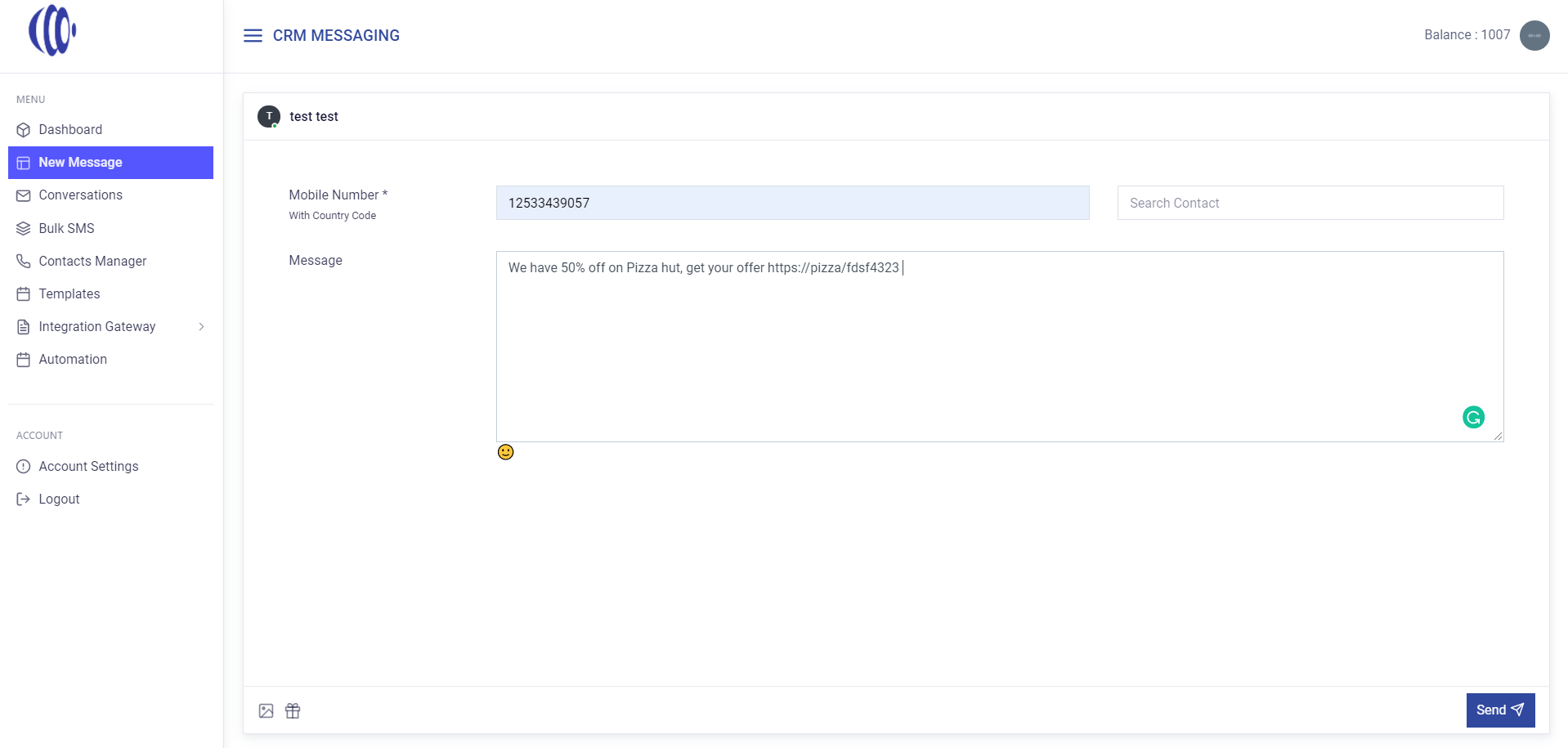Open Automation from the sidebar
This screenshot has width=1568, height=748.
pos(110,359)
